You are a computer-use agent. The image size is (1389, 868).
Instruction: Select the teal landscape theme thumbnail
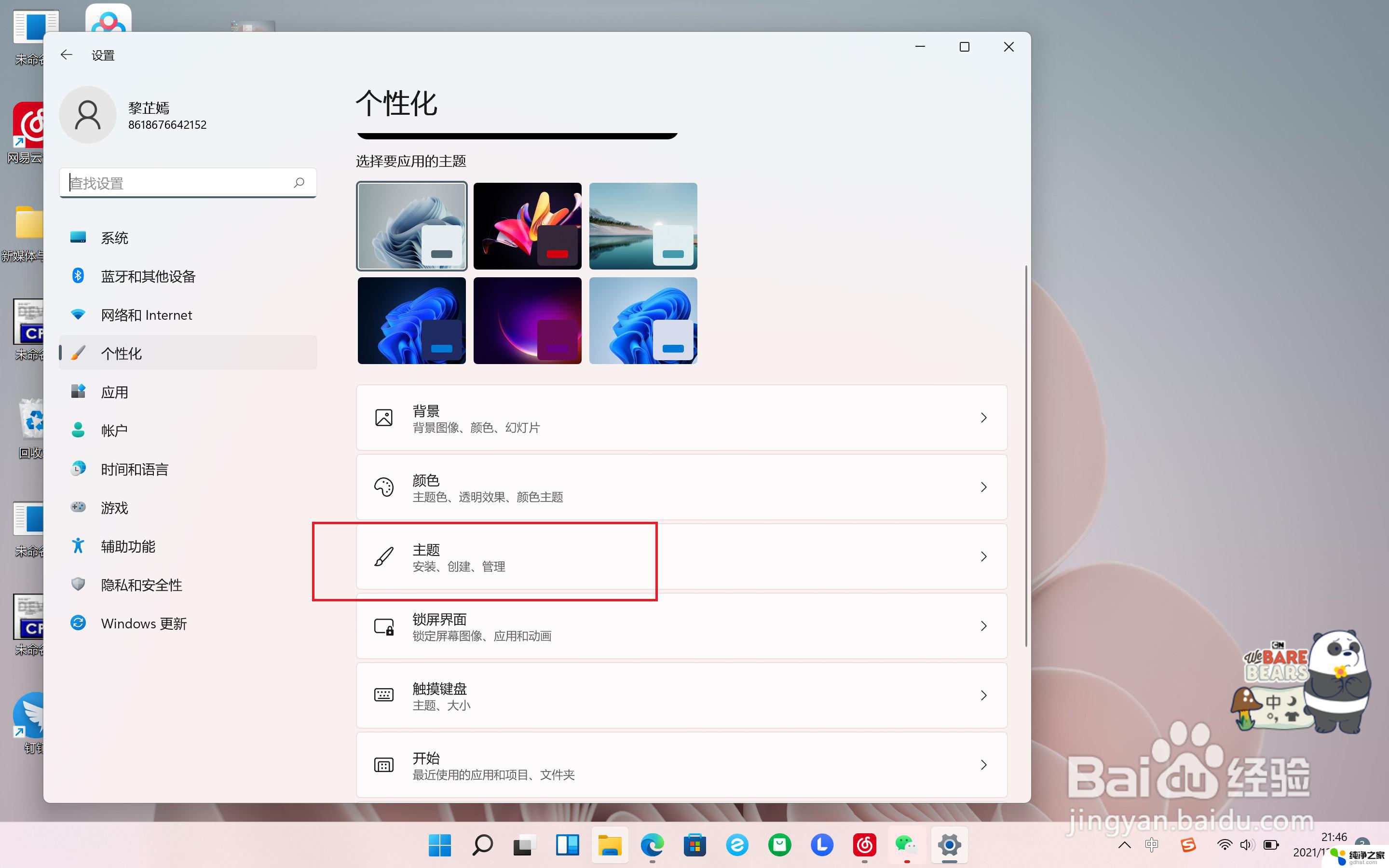[x=643, y=225]
